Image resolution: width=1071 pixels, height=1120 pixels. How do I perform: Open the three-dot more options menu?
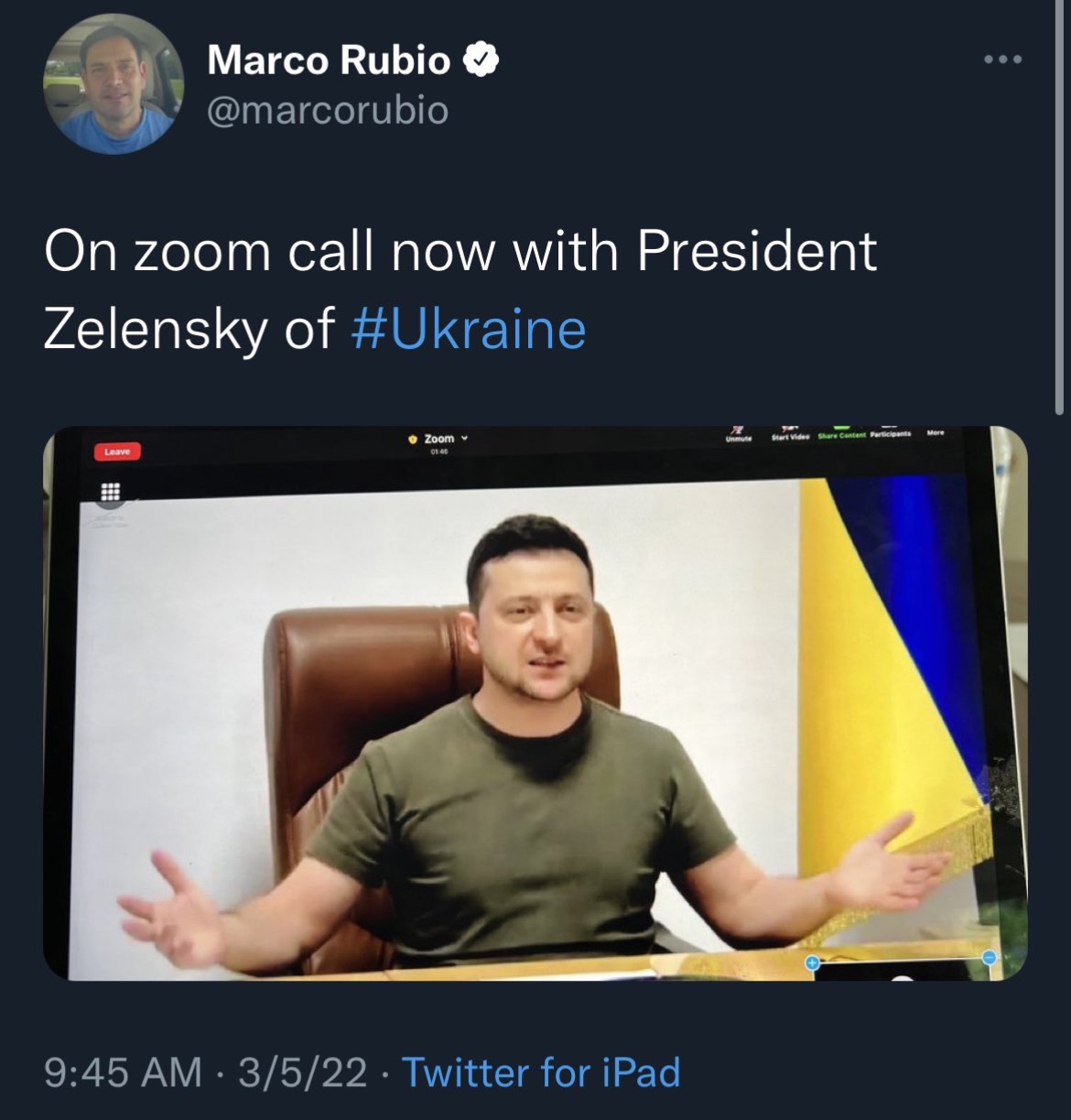click(x=1002, y=60)
